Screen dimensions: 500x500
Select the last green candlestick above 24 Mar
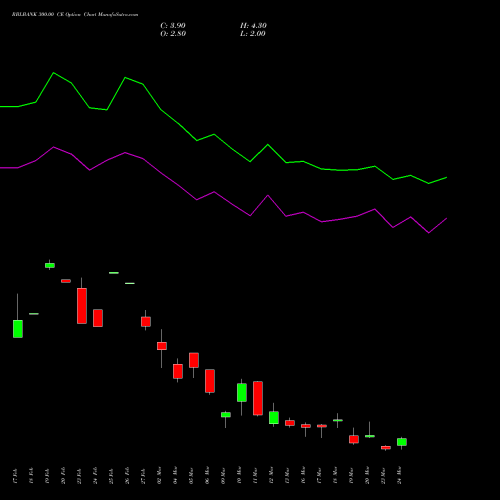click(x=402, y=442)
